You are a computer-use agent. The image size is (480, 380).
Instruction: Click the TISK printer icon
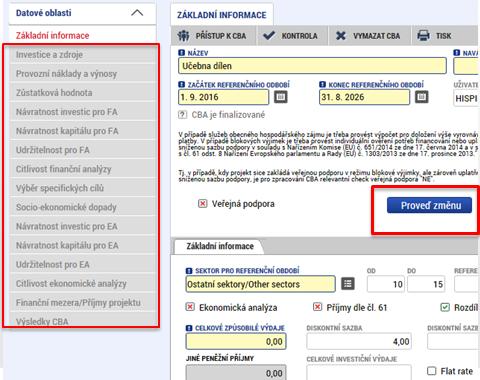coord(423,35)
